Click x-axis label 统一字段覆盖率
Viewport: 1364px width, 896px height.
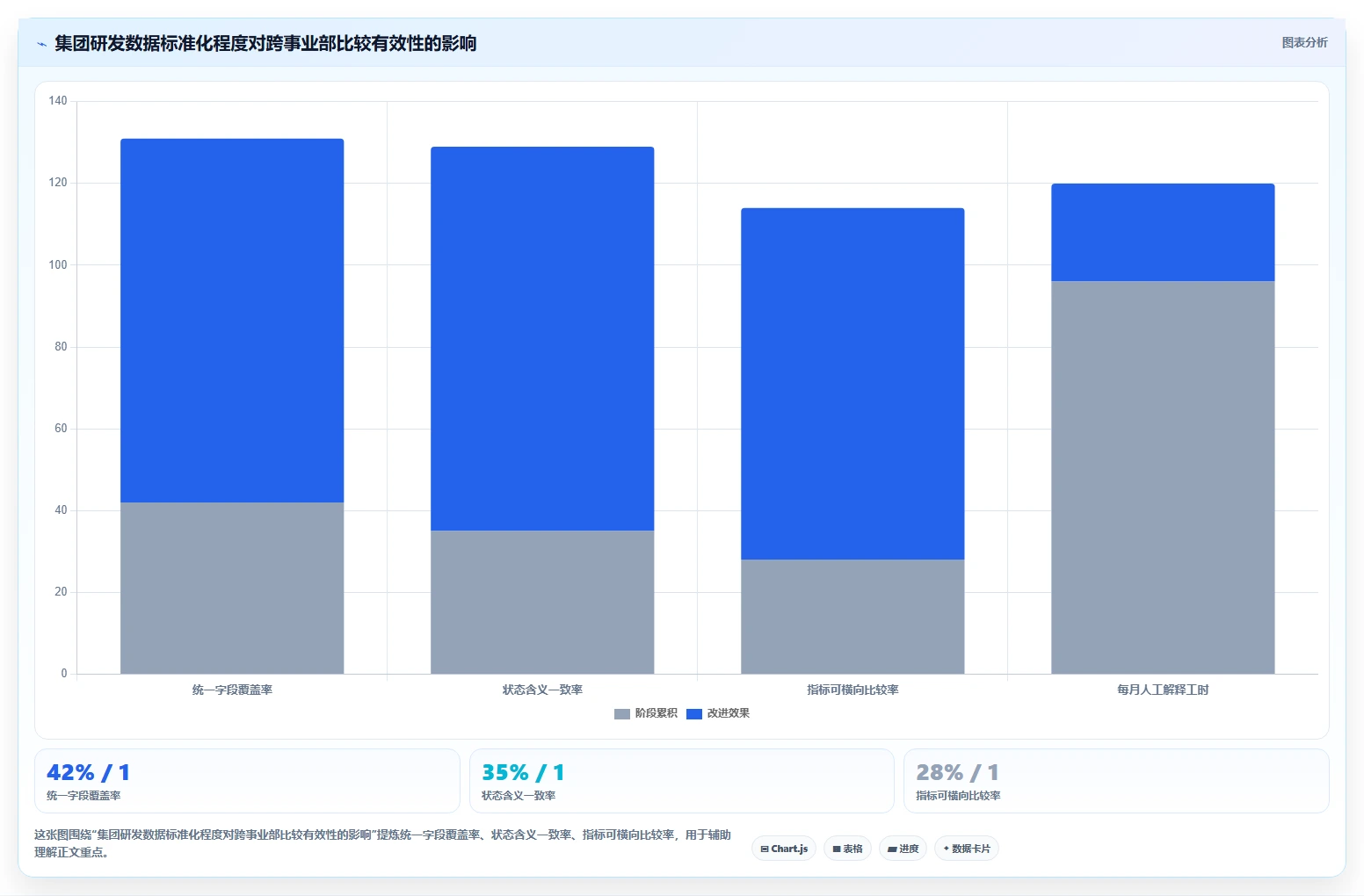232,690
